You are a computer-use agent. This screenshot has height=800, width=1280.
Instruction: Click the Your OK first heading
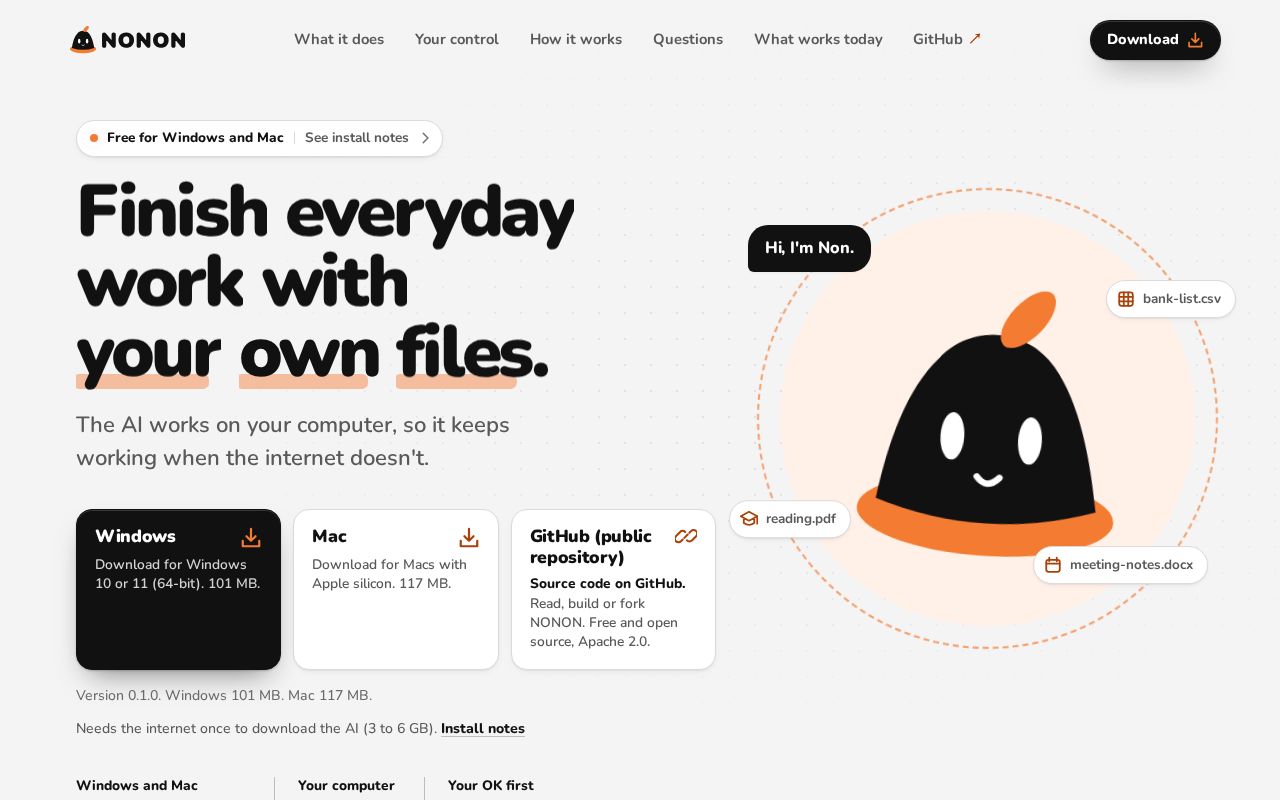(x=491, y=786)
